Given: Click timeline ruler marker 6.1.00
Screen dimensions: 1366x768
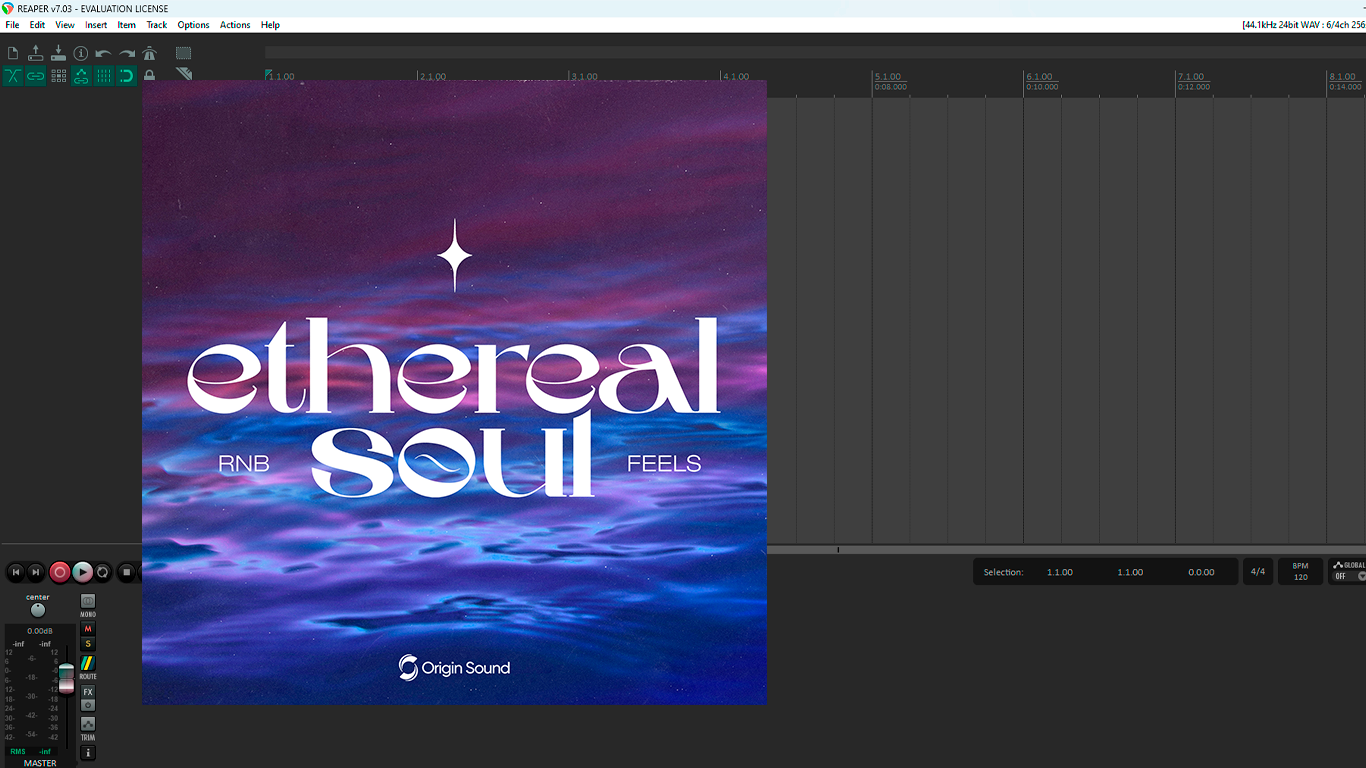Looking at the screenshot, I should [x=1039, y=77].
